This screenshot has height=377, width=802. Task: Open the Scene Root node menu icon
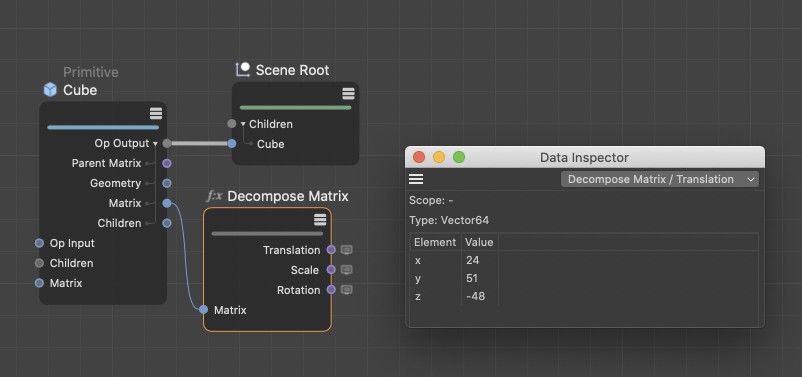[348, 94]
